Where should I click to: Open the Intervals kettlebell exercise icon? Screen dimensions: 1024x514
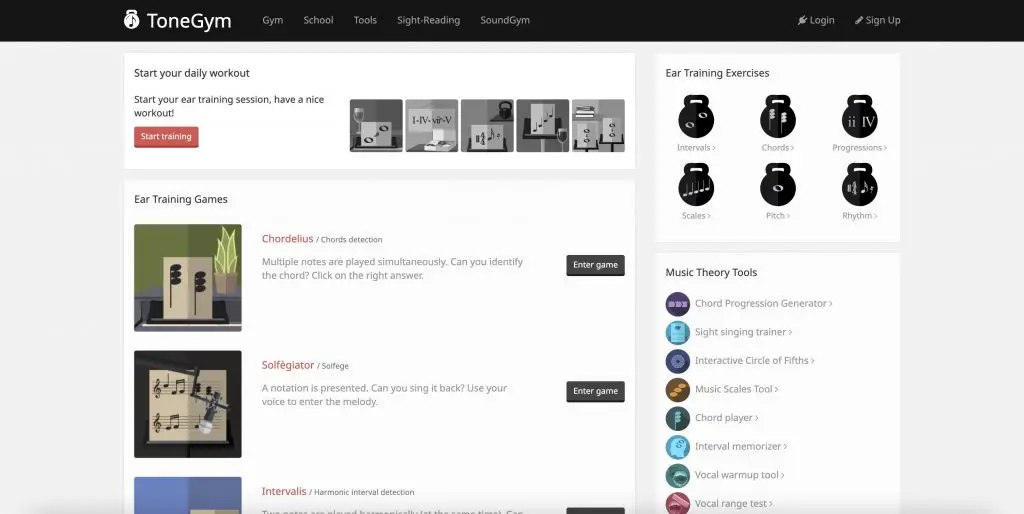coord(696,116)
